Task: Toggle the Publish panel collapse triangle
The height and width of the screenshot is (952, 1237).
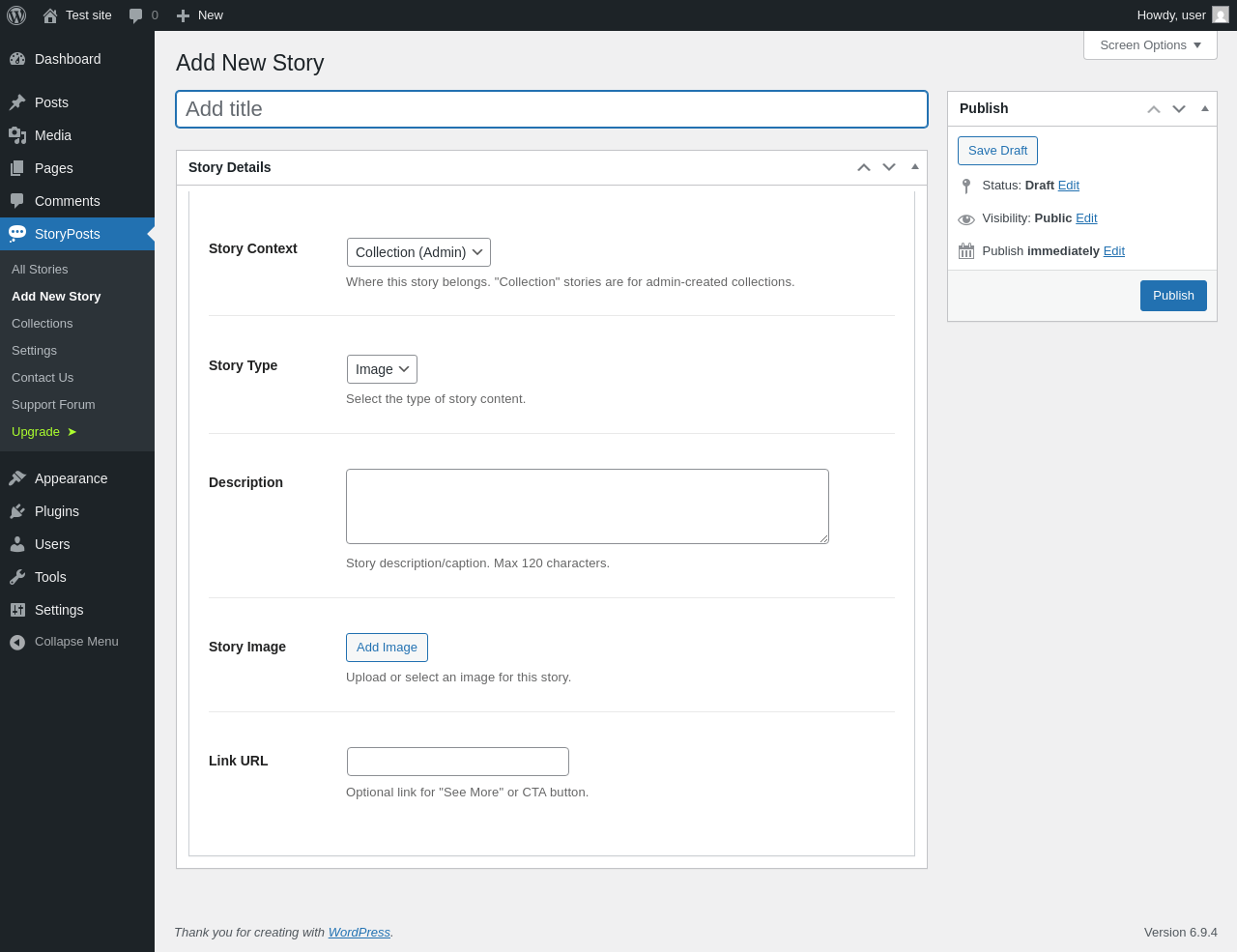Action: coord(1205,108)
